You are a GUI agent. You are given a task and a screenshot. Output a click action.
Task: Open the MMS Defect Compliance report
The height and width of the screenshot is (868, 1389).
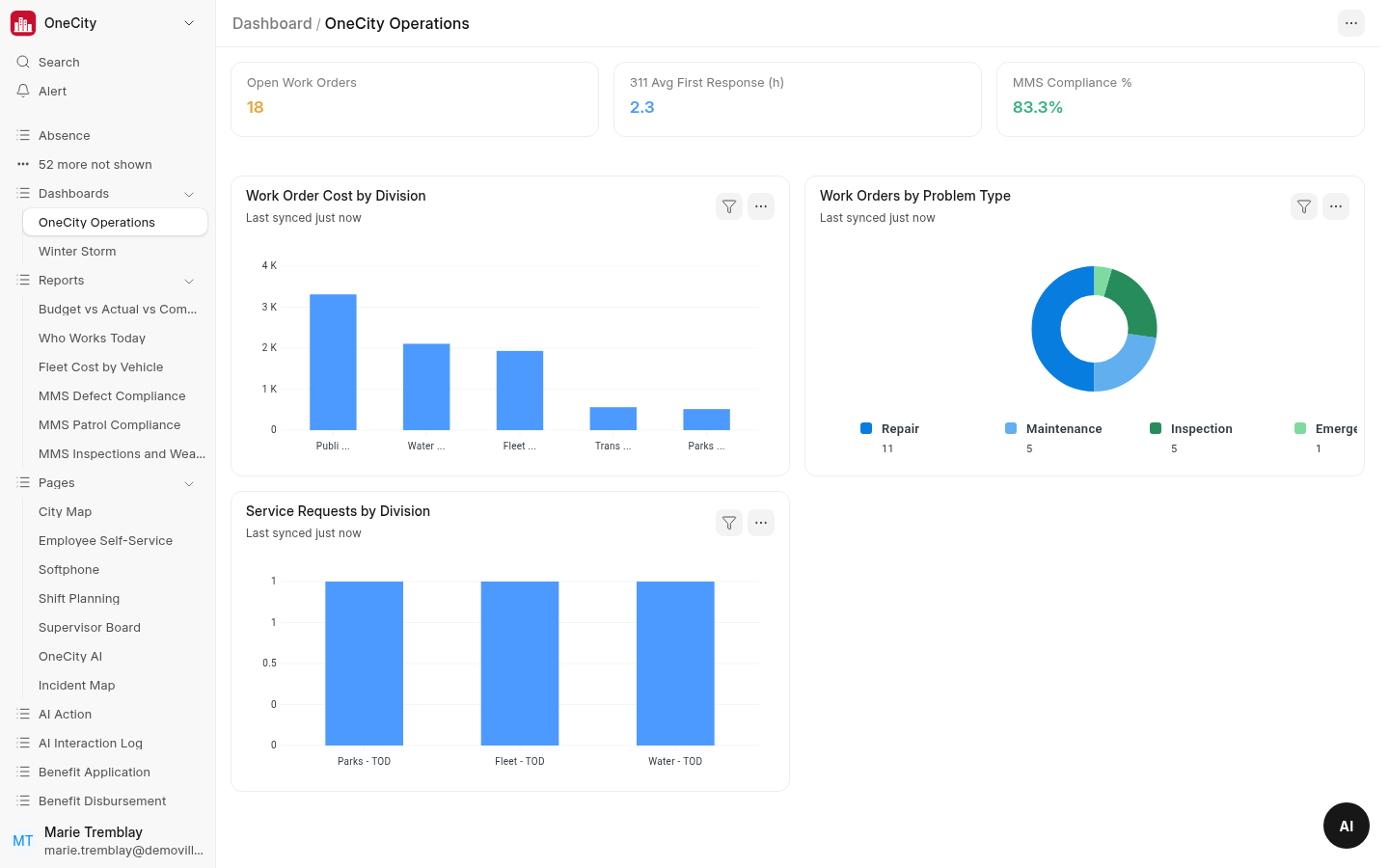tap(115, 395)
